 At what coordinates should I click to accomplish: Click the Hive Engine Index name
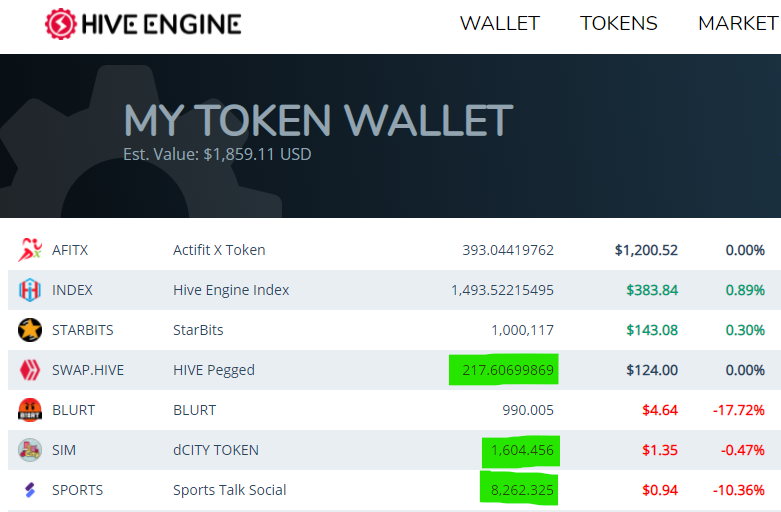[231, 290]
